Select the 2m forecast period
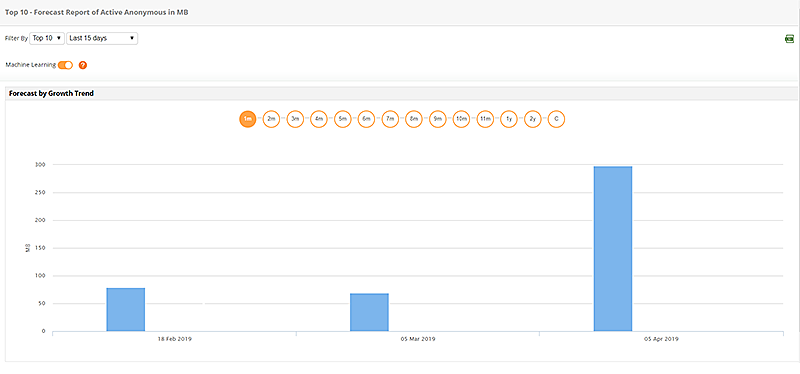Screen dimensions: 800x374 (271, 119)
